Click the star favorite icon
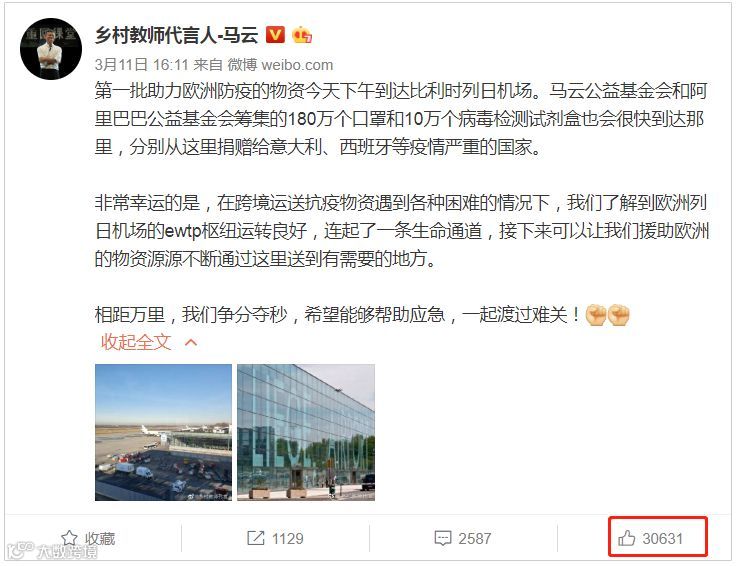This screenshot has width=736, height=566. [69, 538]
